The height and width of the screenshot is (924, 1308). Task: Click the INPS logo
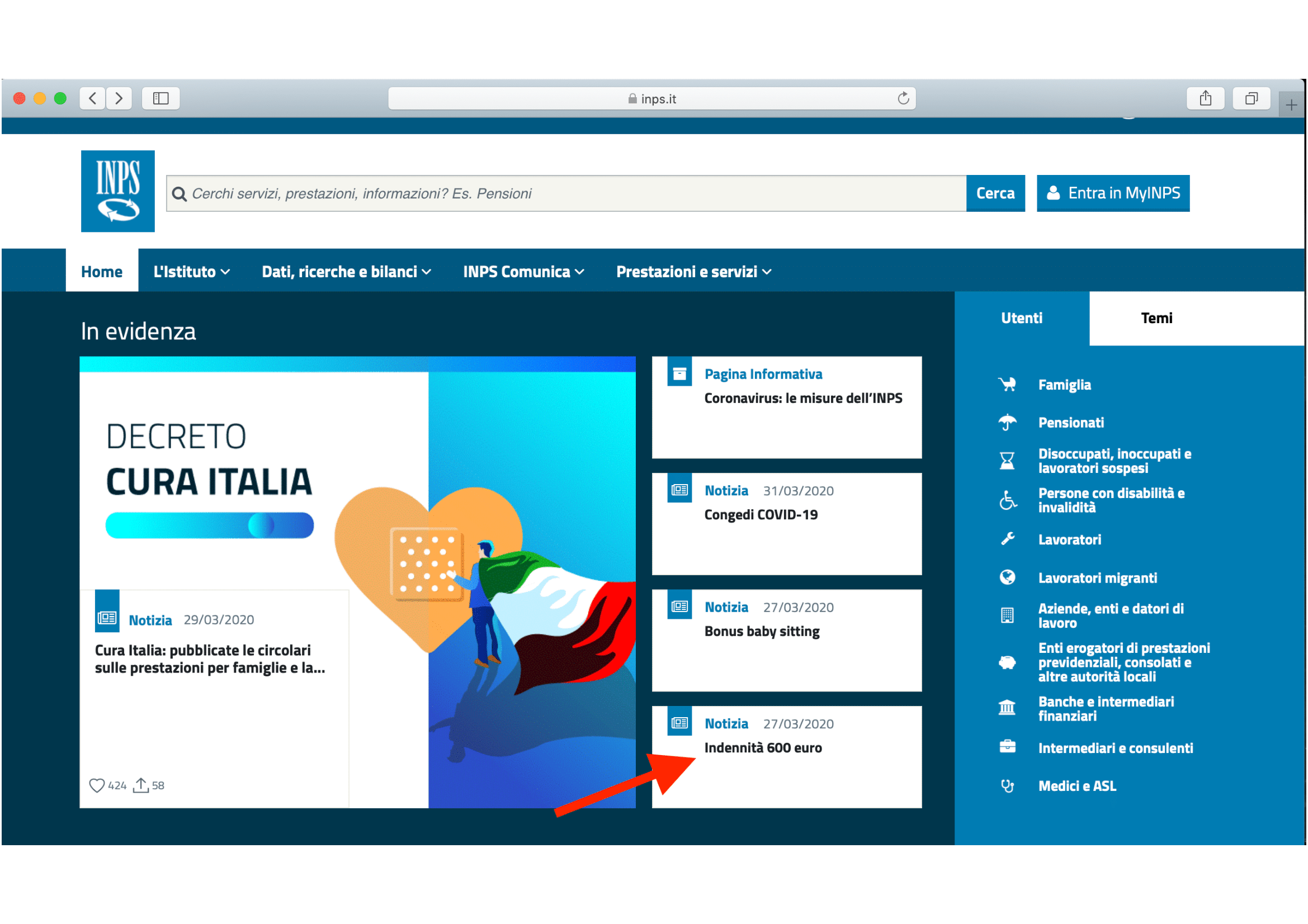pos(118,191)
